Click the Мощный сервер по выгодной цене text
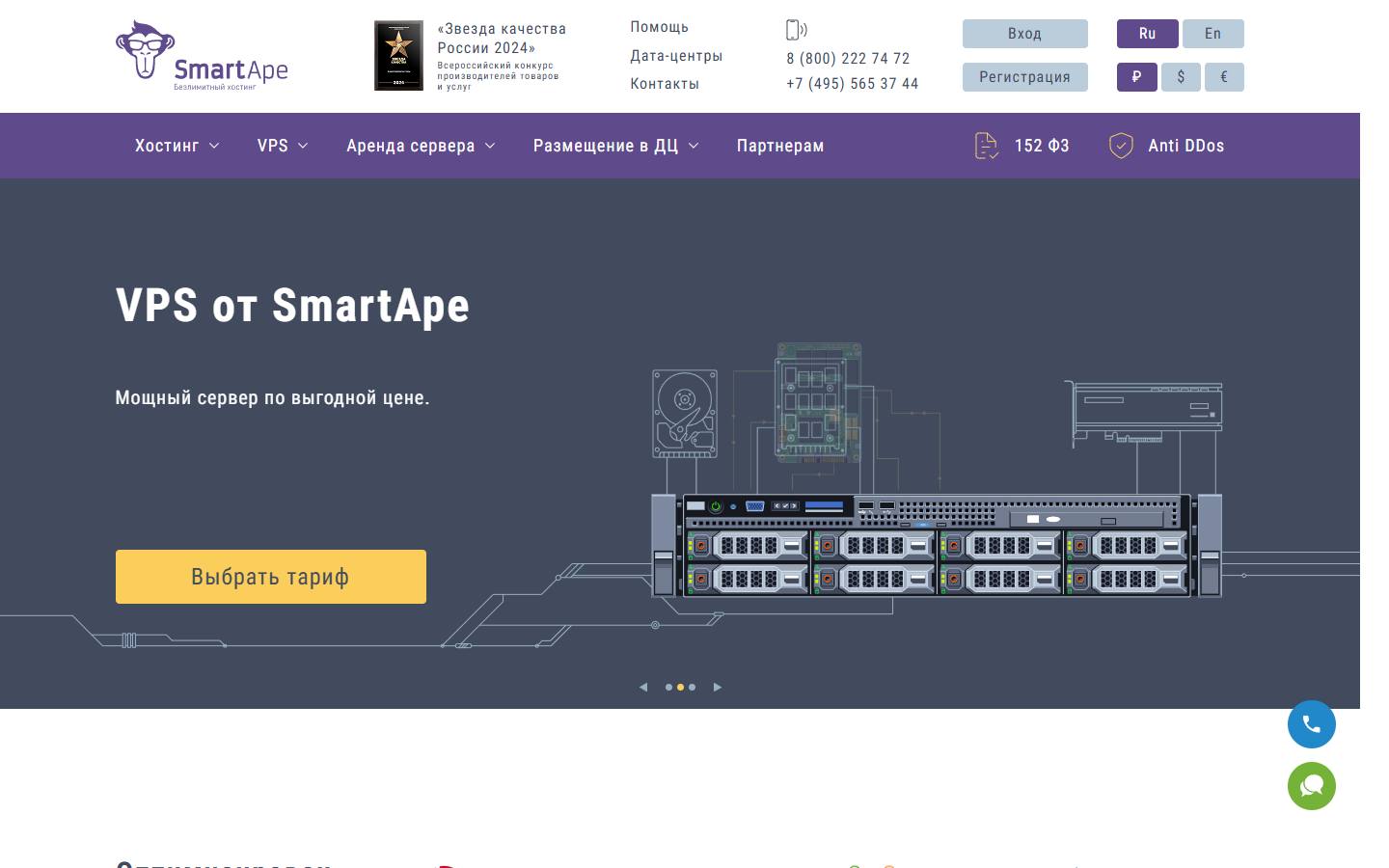The height and width of the screenshot is (868, 1389). coord(272,398)
